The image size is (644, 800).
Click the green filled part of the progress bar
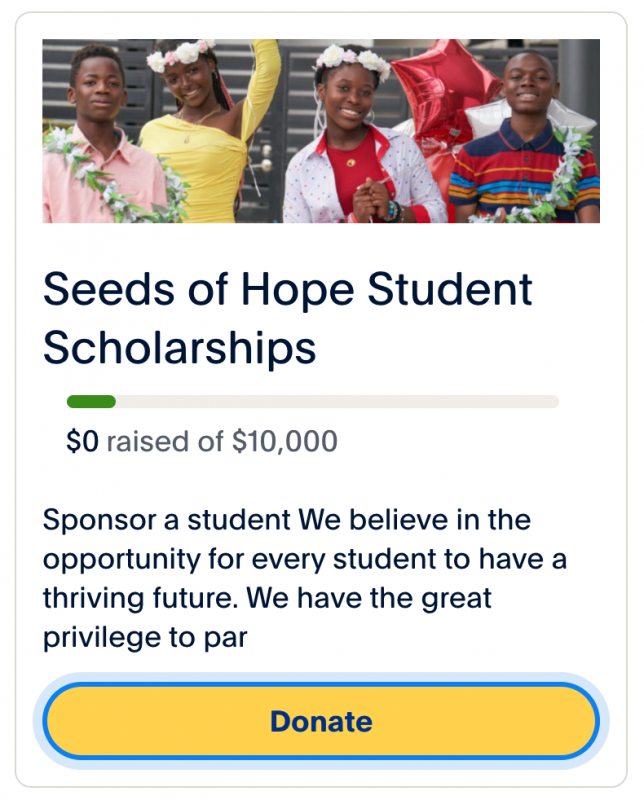pos(91,402)
